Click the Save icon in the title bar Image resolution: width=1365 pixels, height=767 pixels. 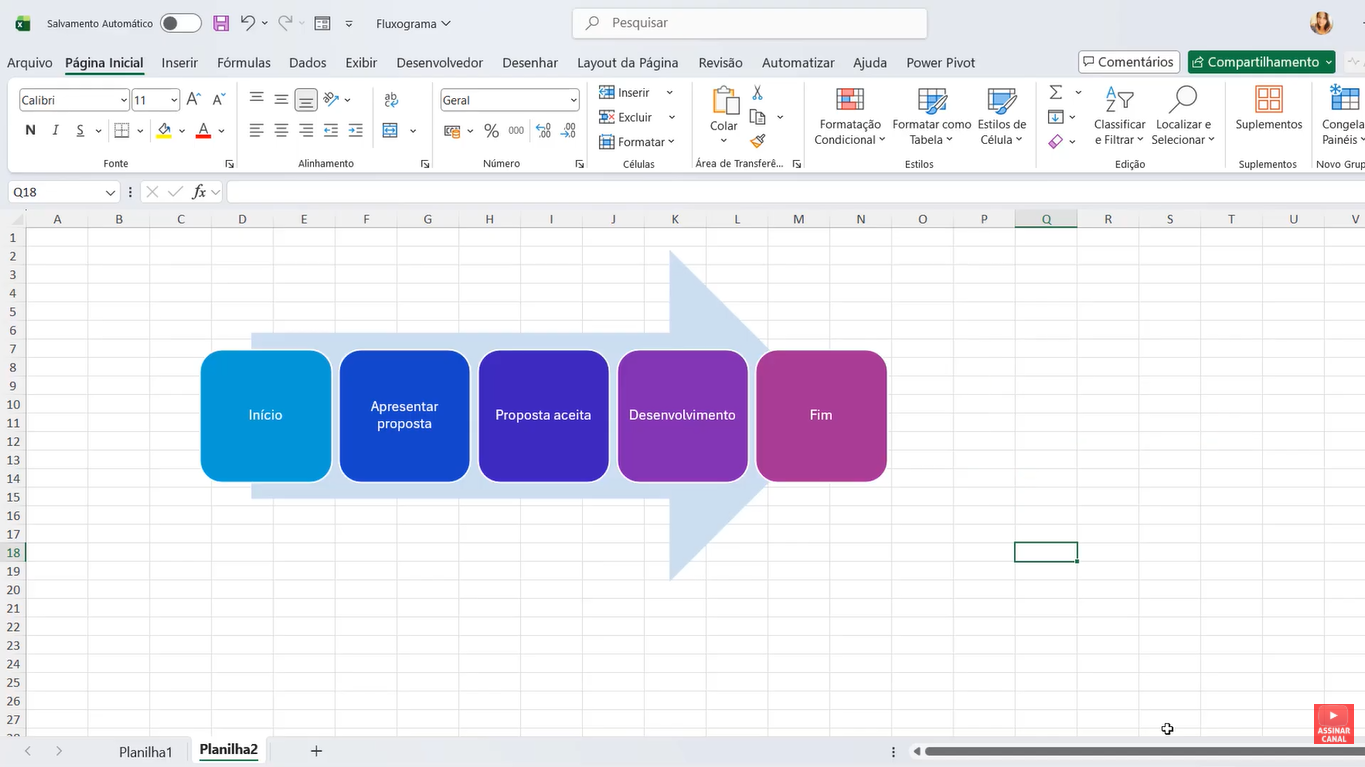tap(221, 23)
